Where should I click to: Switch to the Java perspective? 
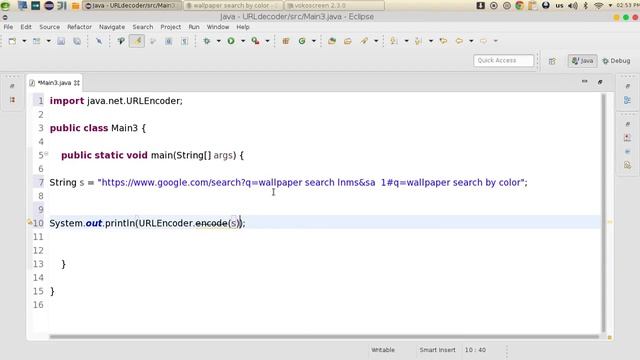pyautogui.click(x=582, y=61)
